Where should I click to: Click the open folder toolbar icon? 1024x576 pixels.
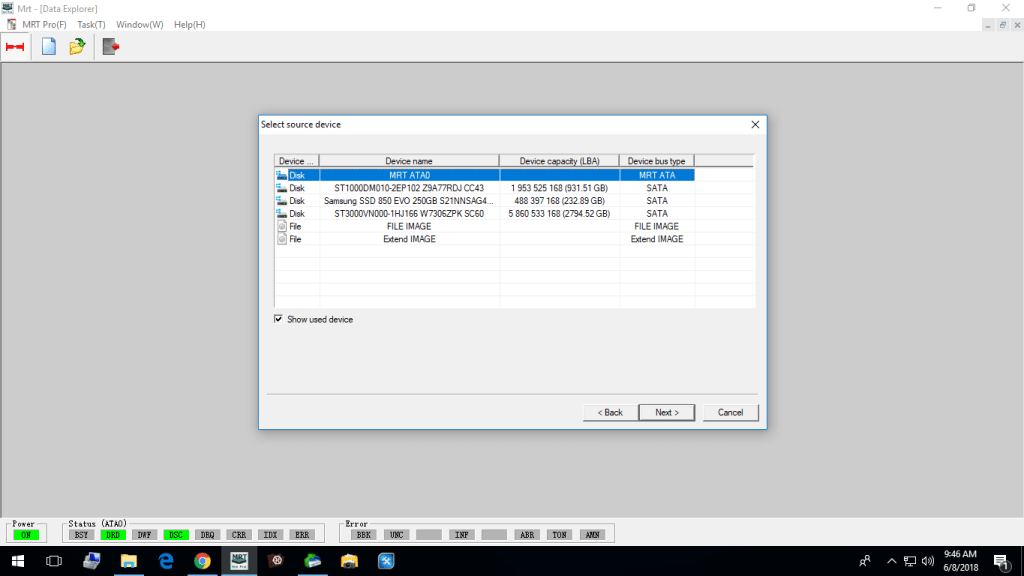click(77, 46)
